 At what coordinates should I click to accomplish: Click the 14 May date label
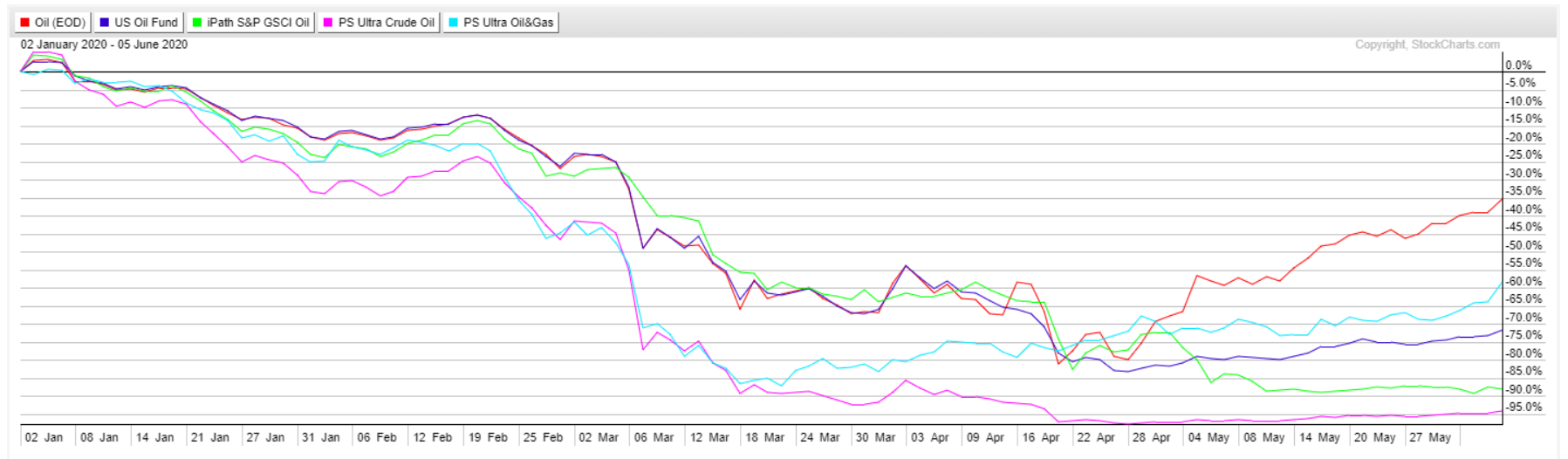pyautogui.click(x=1319, y=437)
